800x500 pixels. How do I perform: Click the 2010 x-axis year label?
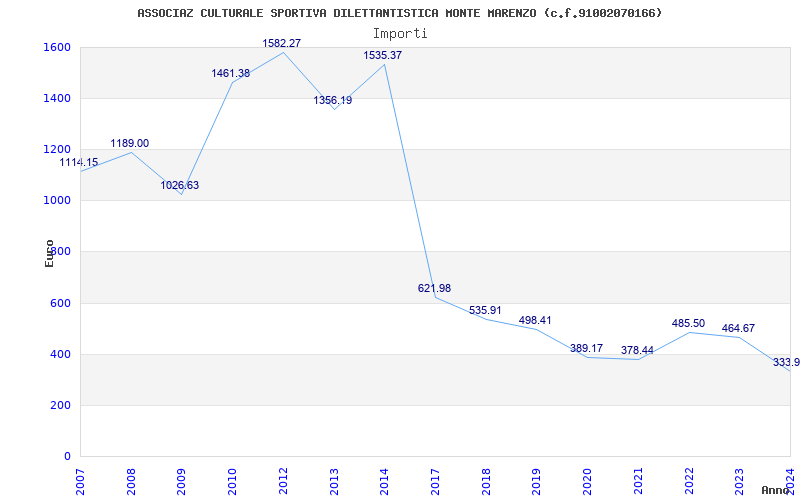(x=232, y=482)
